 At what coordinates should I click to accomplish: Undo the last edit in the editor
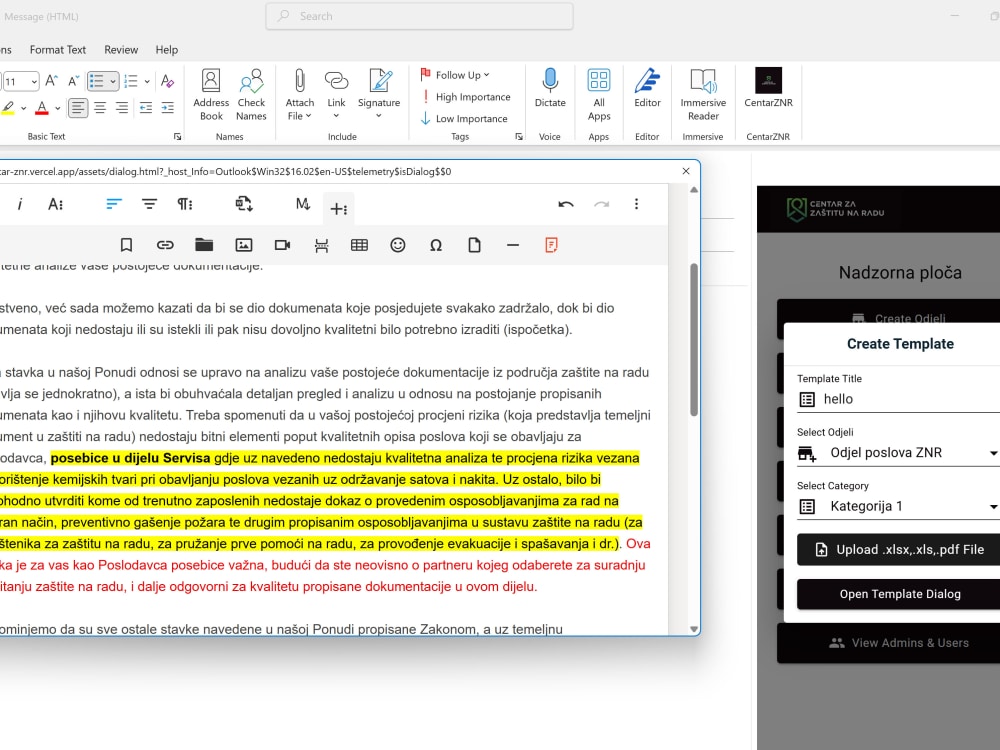click(566, 204)
